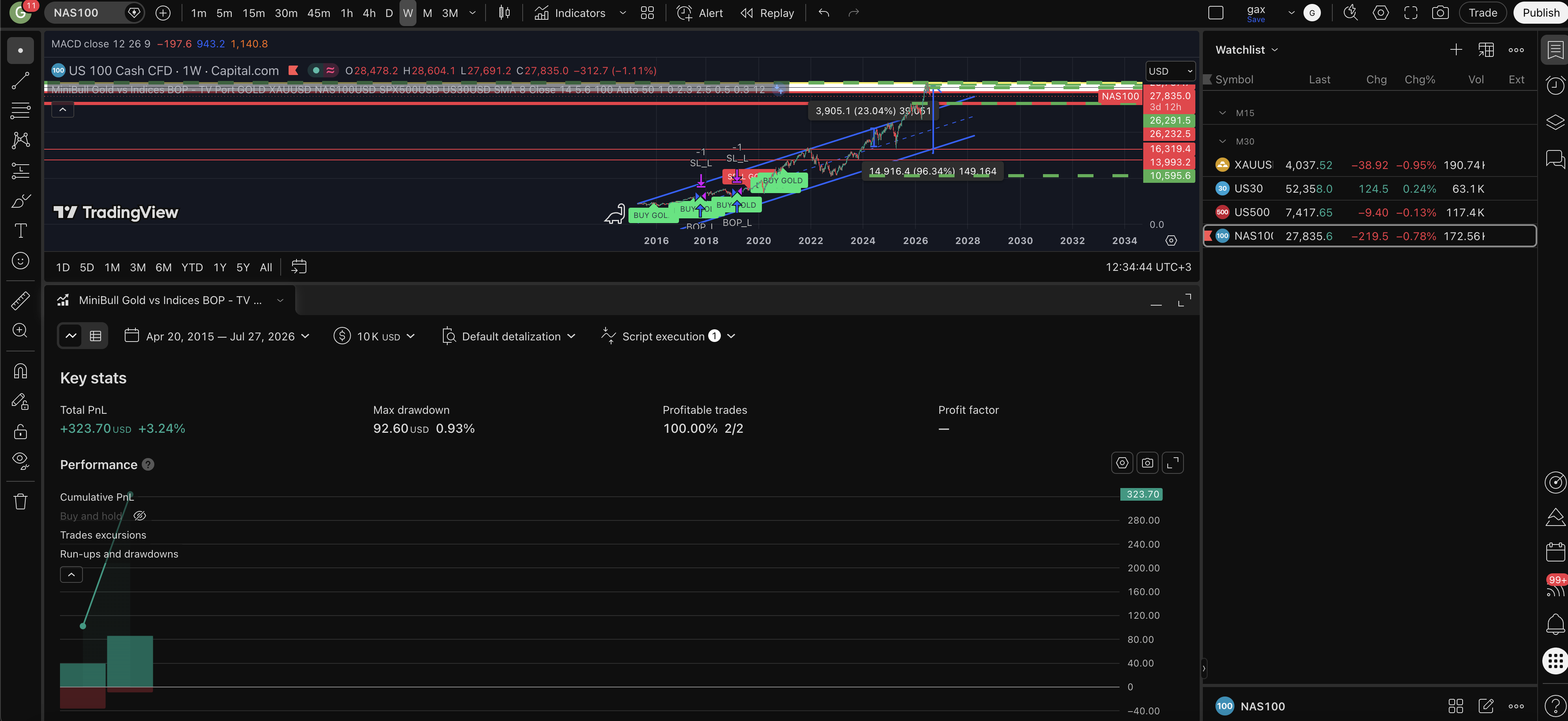Select Run-ups and drawdowns view
The height and width of the screenshot is (721, 1568).
(x=119, y=554)
